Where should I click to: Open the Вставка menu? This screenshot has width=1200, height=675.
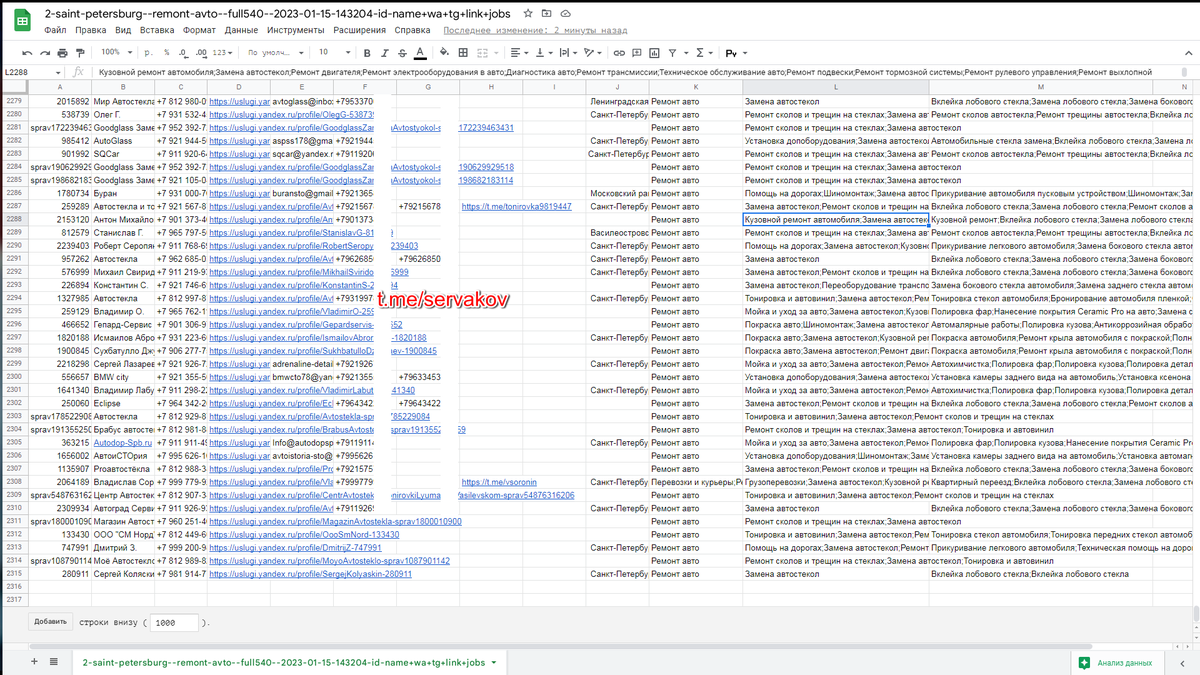[x=156, y=30]
